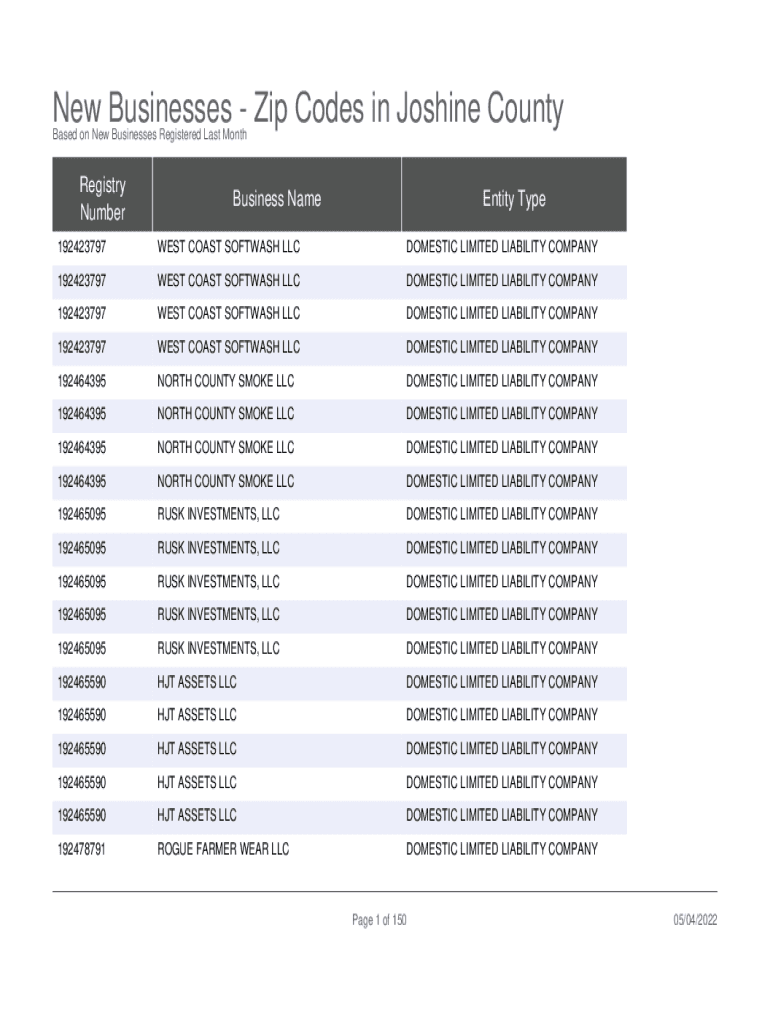Viewport: 770px width, 1024px height.
Task: Select the last WEST COAST SOFTWASH LLC entry
Action: point(228,347)
